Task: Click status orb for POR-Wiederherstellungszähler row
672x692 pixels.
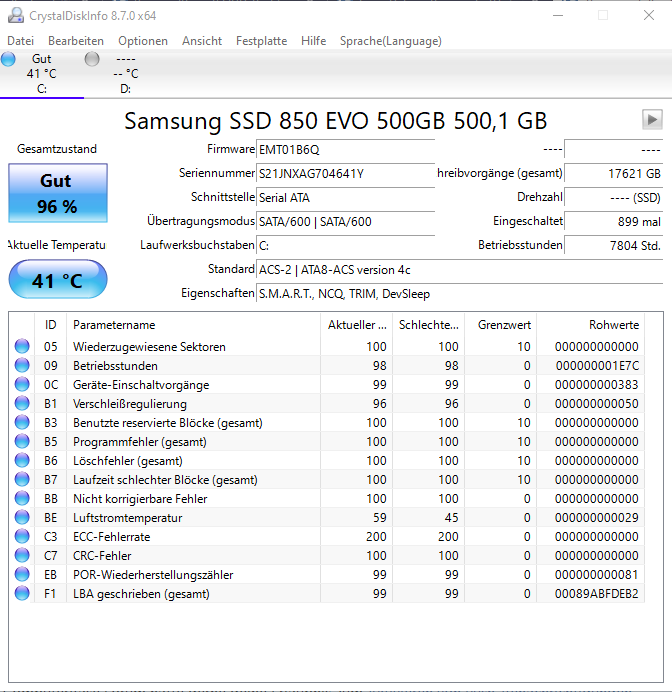Action: (22, 574)
